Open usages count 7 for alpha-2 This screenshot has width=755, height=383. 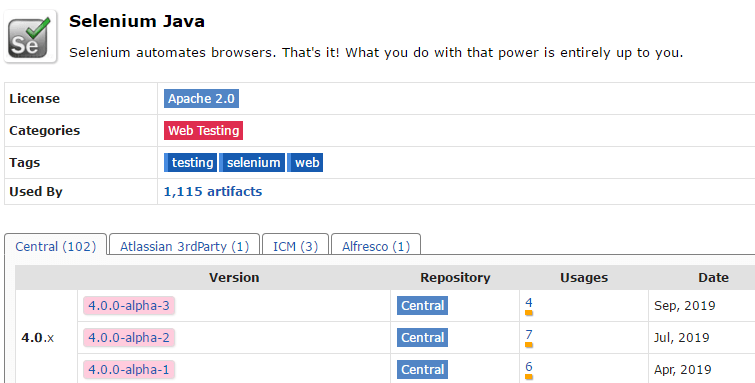click(x=529, y=334)
